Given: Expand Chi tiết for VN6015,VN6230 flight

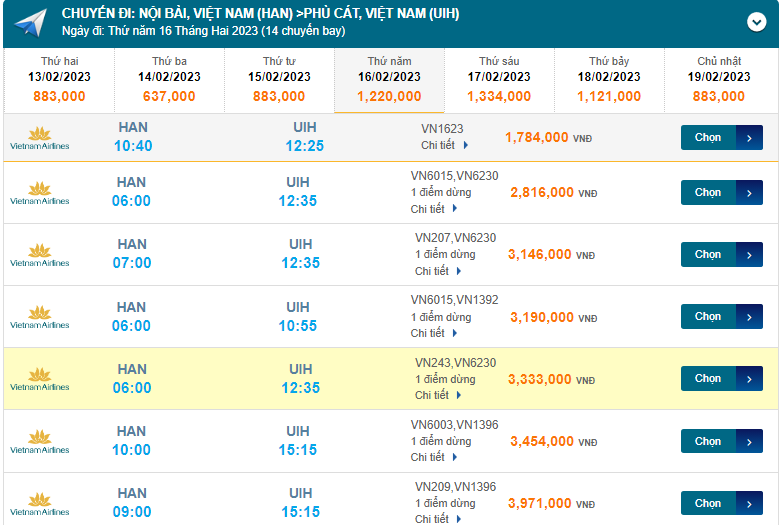Looking at the screenshot, I should coord(434,209).
